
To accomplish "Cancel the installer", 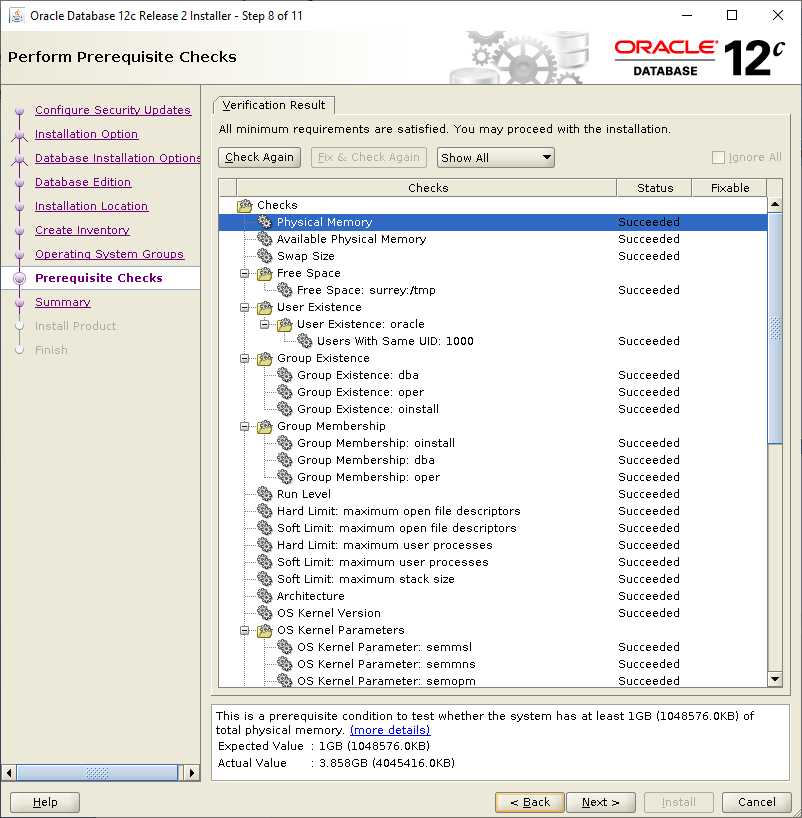I will (757, 802).
